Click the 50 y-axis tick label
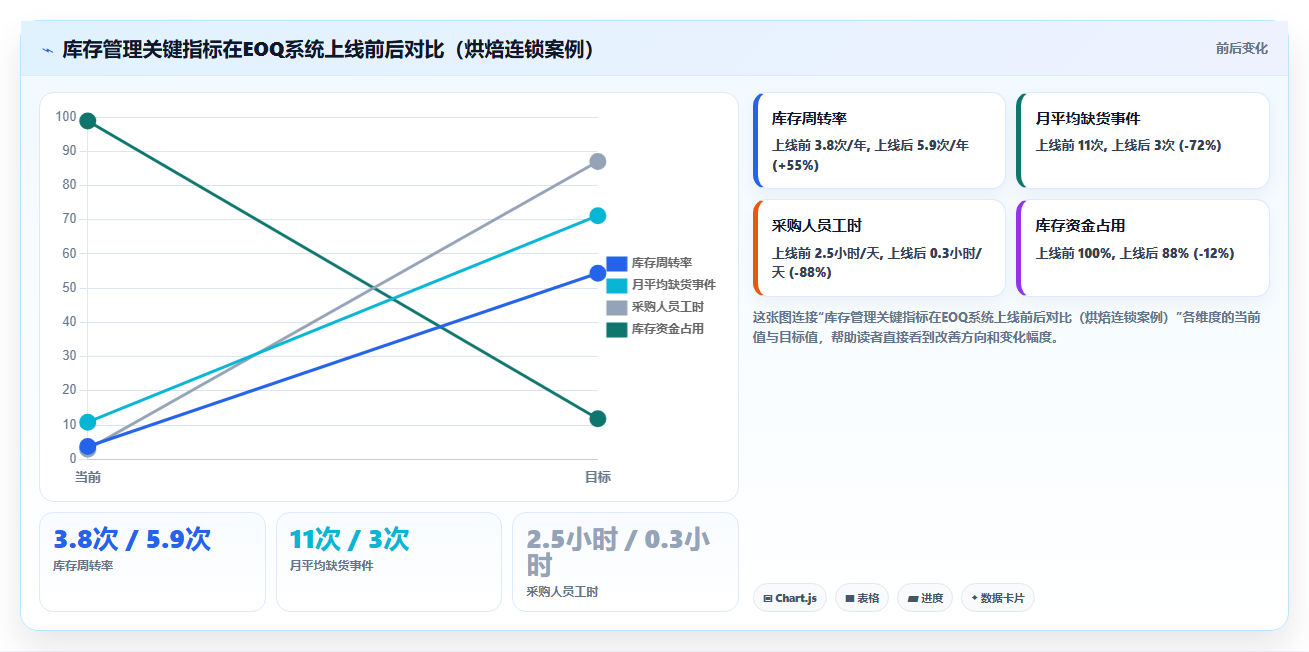This screenshot has height=652, width=1309. (69, 288)
